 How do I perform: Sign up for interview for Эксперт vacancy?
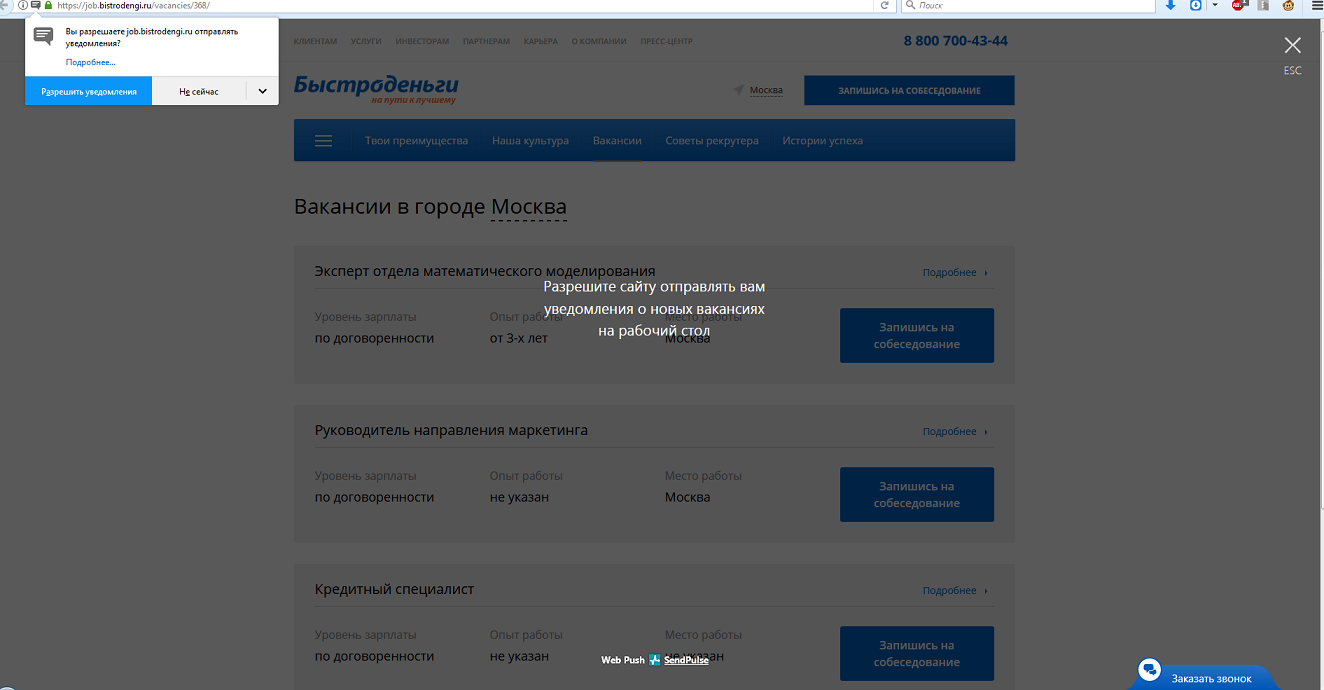917,335
